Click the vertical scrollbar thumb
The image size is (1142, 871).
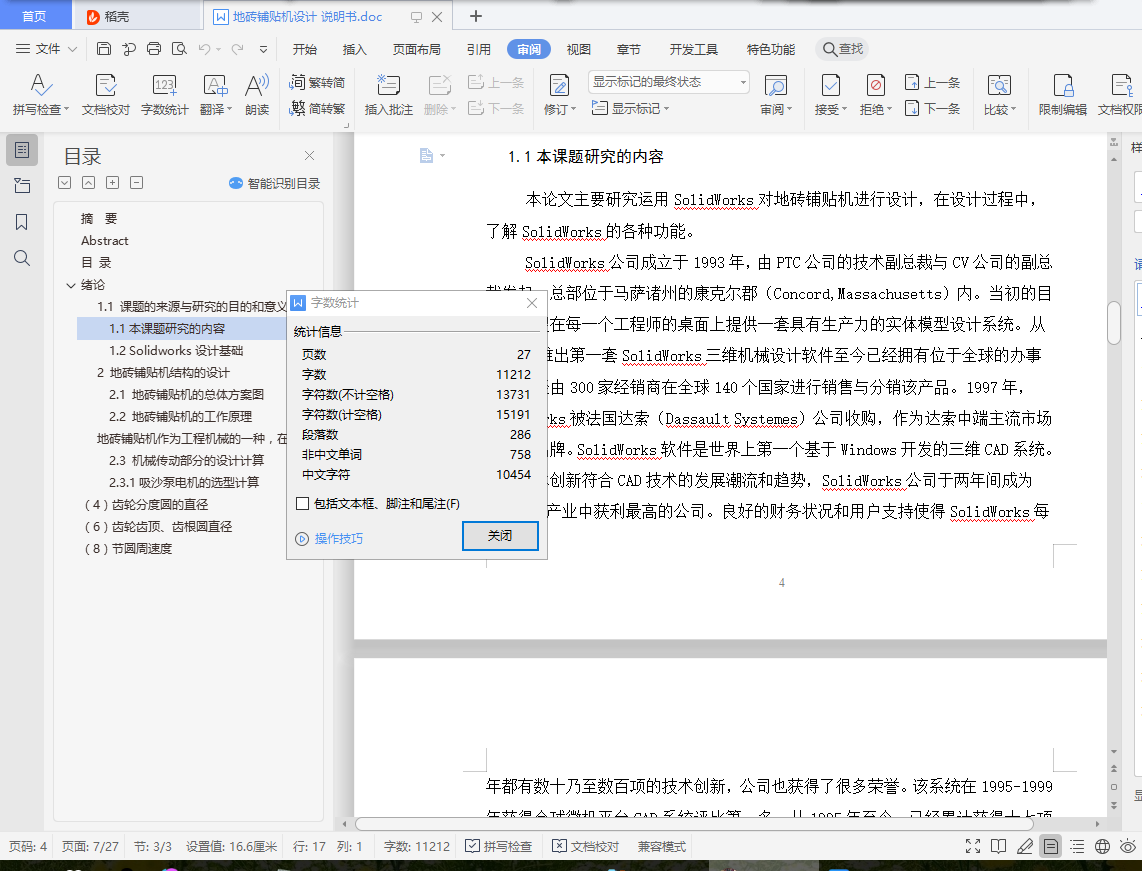coord(1114,322)
